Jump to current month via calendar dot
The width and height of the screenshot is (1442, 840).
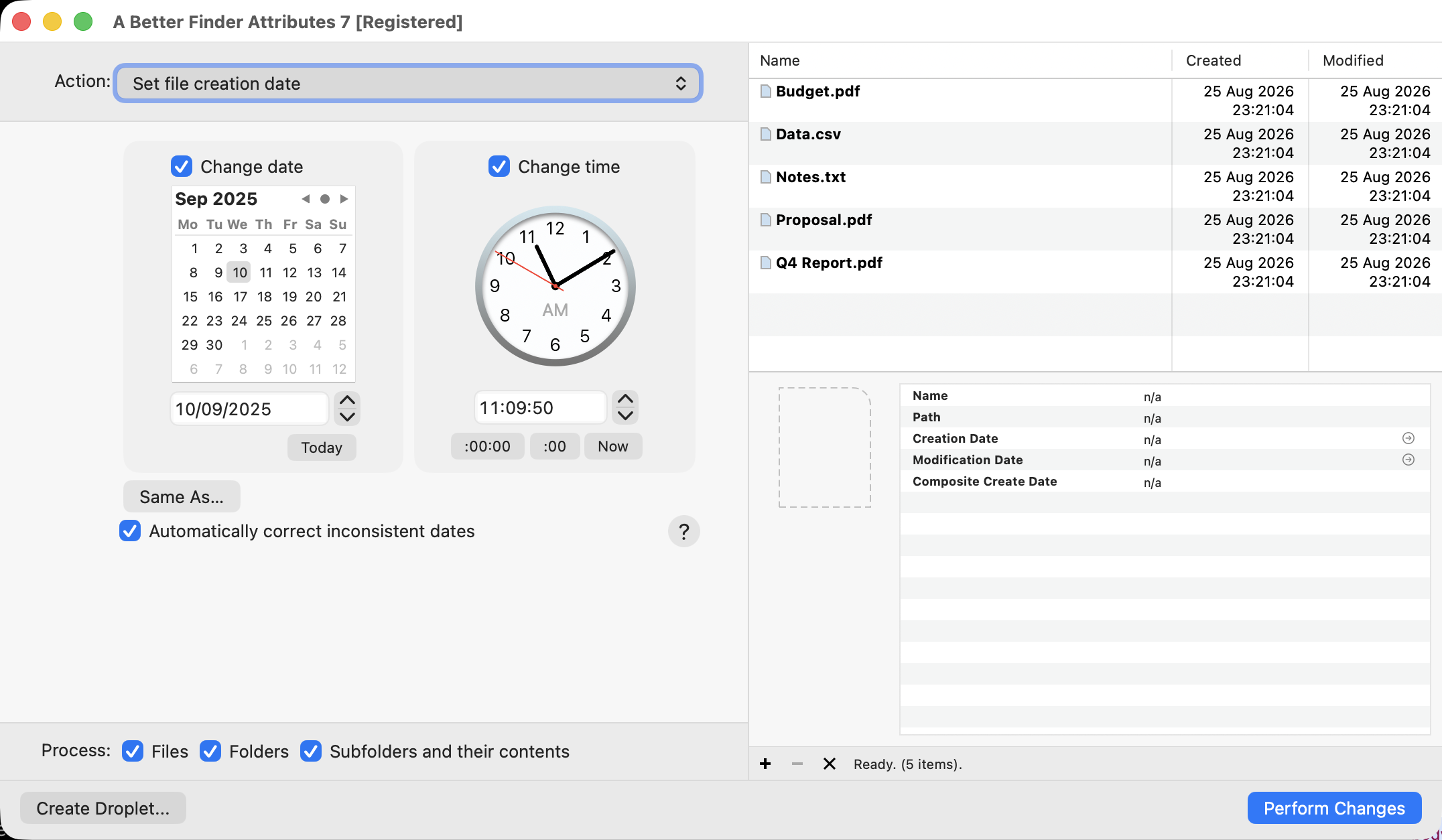pyautogui.click(x=325, y=199)
